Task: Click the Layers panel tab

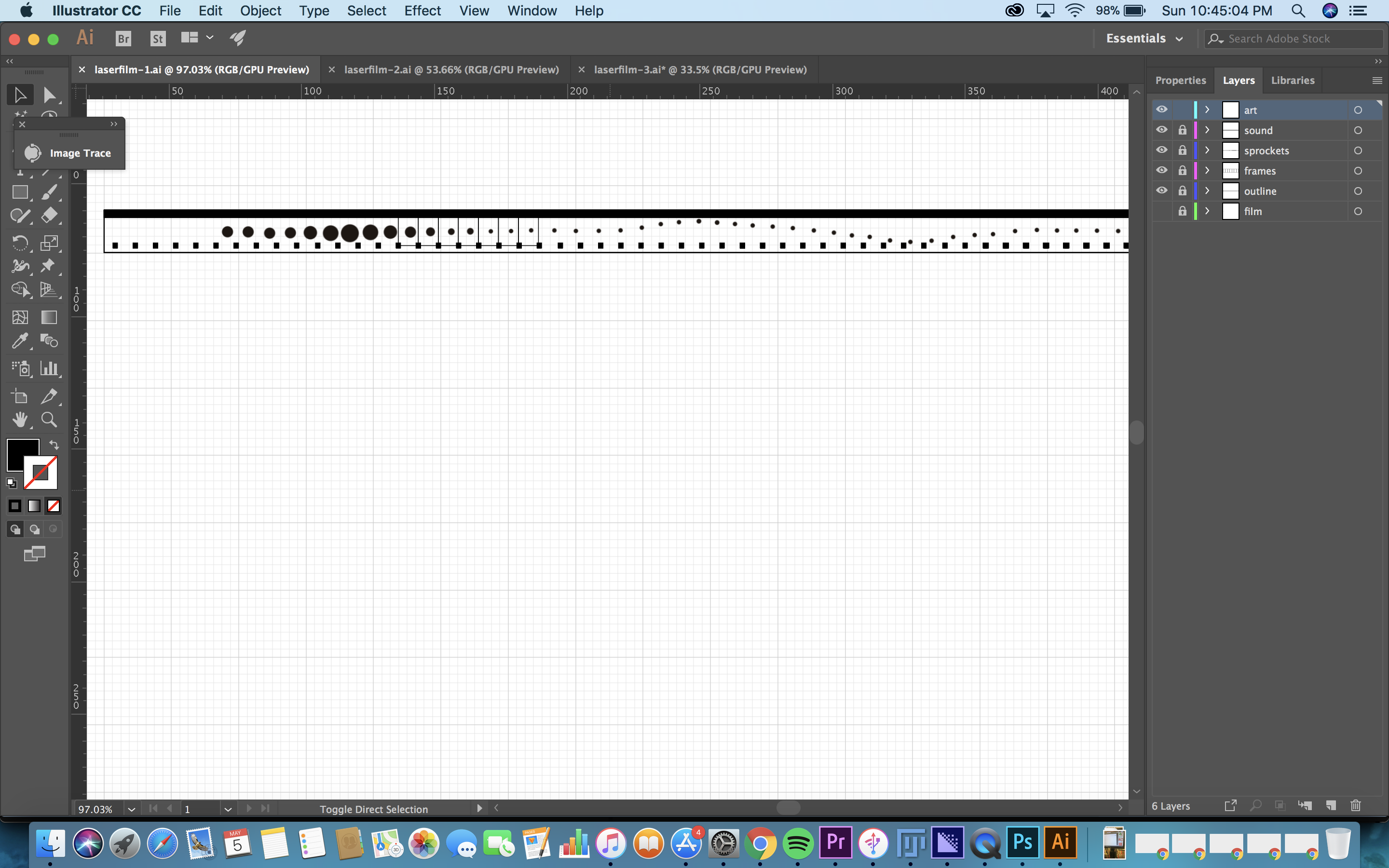Action: (x=1238, y=80)
